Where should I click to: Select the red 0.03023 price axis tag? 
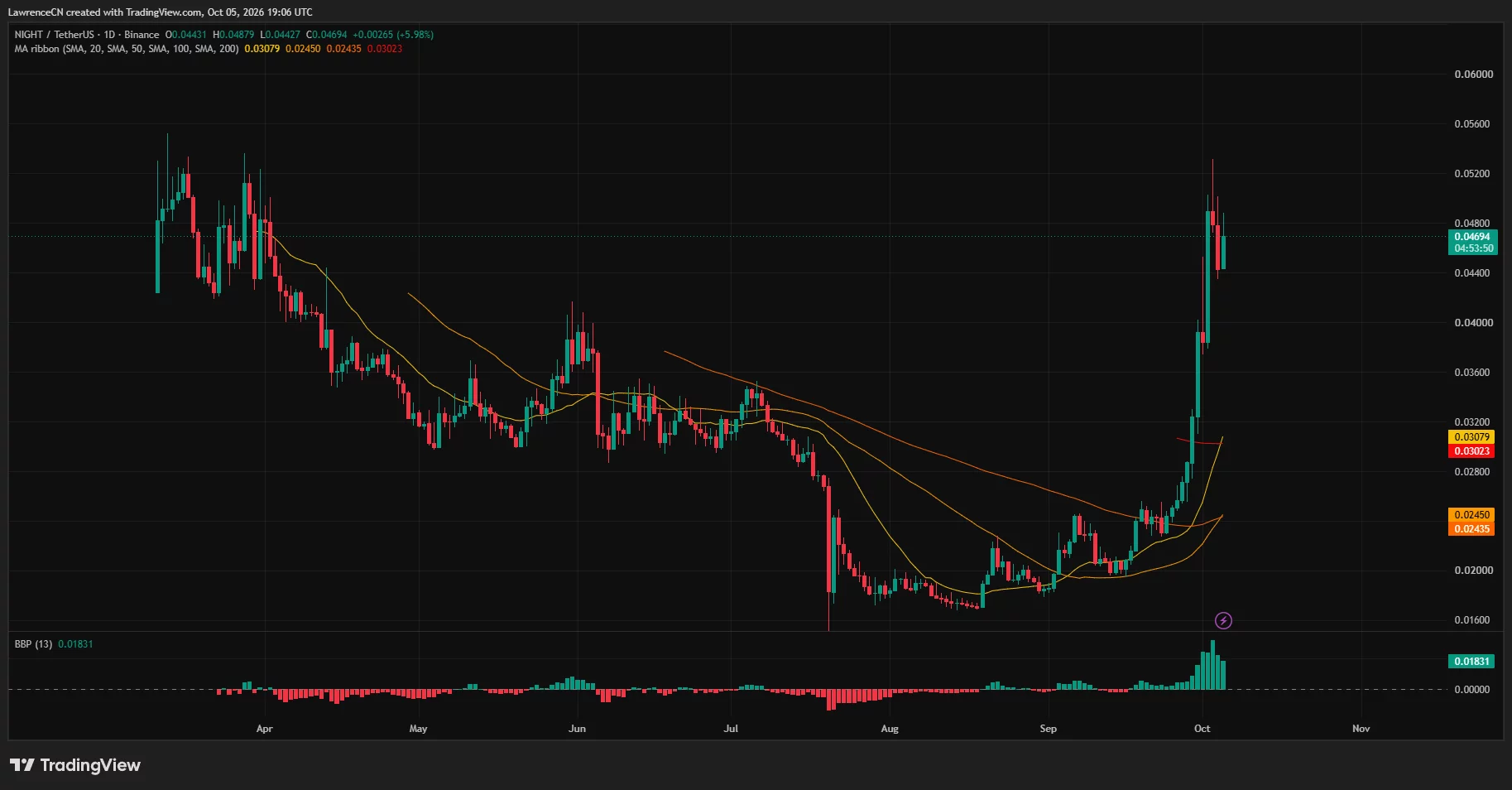(1471, 451)
